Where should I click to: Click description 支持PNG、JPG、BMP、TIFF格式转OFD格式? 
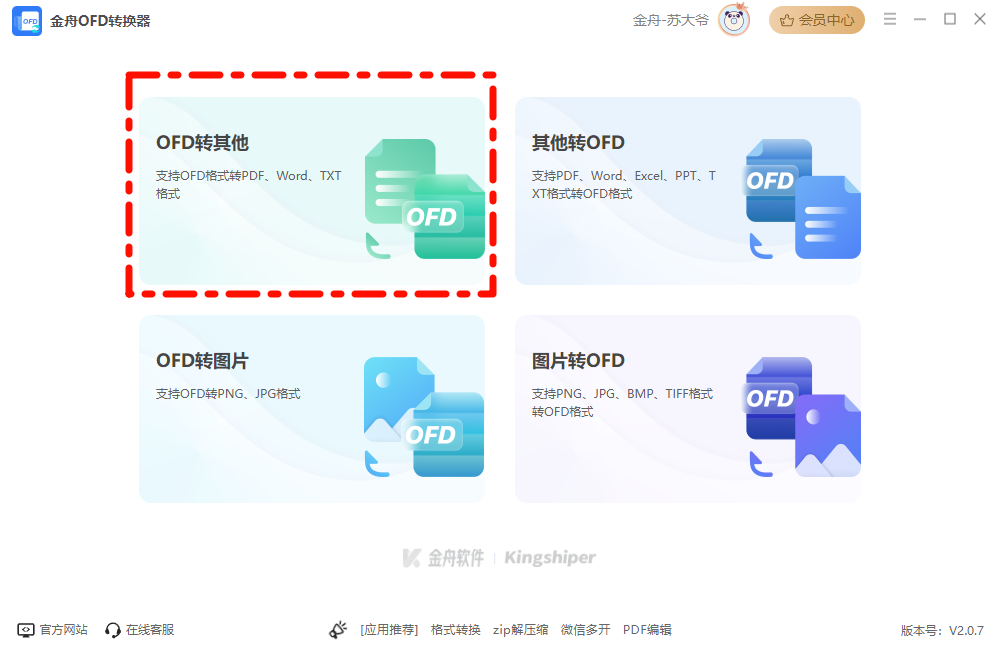[622, 403]
